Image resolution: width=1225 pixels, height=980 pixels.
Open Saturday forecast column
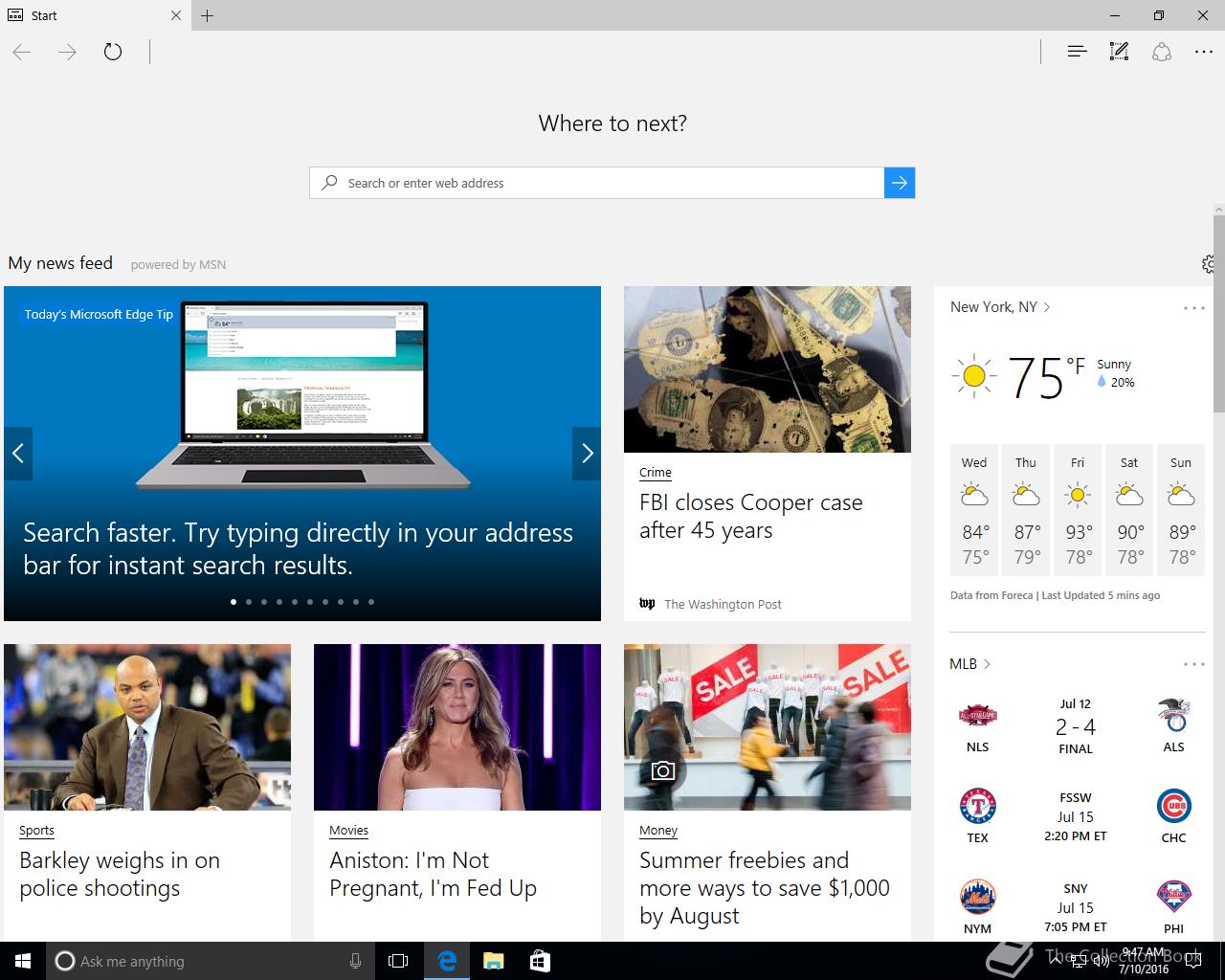click(x=1129, y=510)
